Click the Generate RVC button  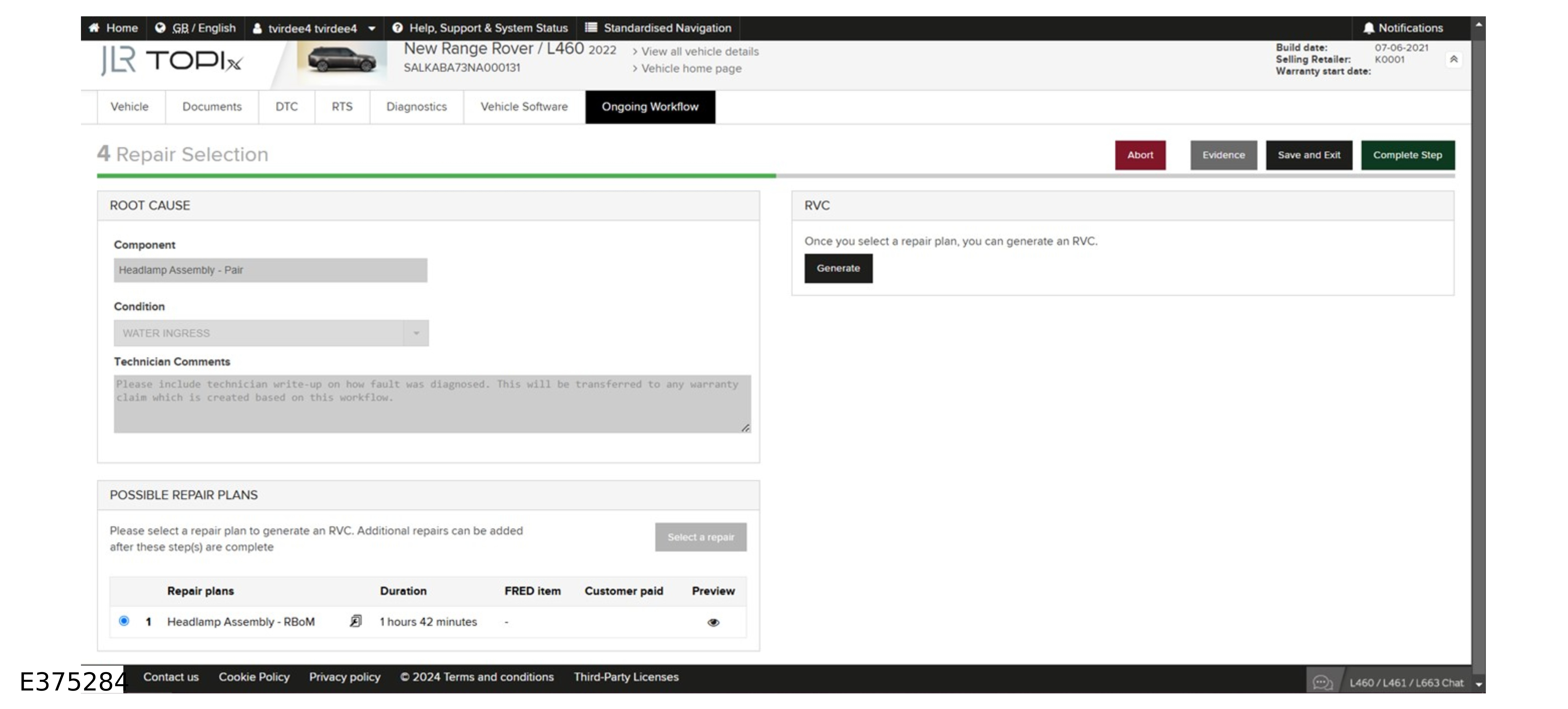(838, 268)
